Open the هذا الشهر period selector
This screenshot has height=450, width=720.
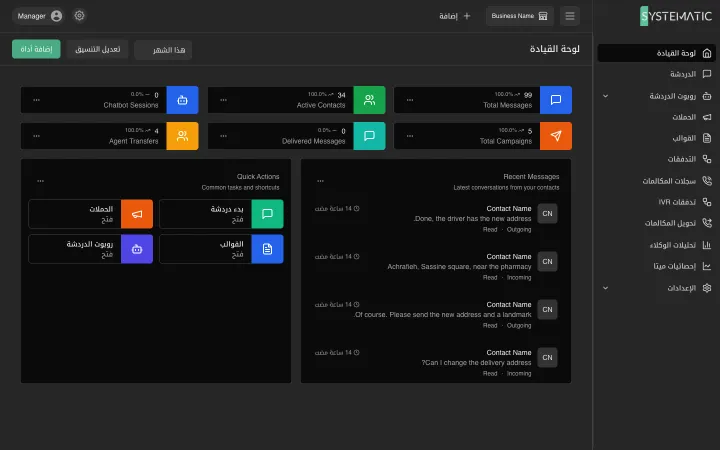tap(163, 50)
